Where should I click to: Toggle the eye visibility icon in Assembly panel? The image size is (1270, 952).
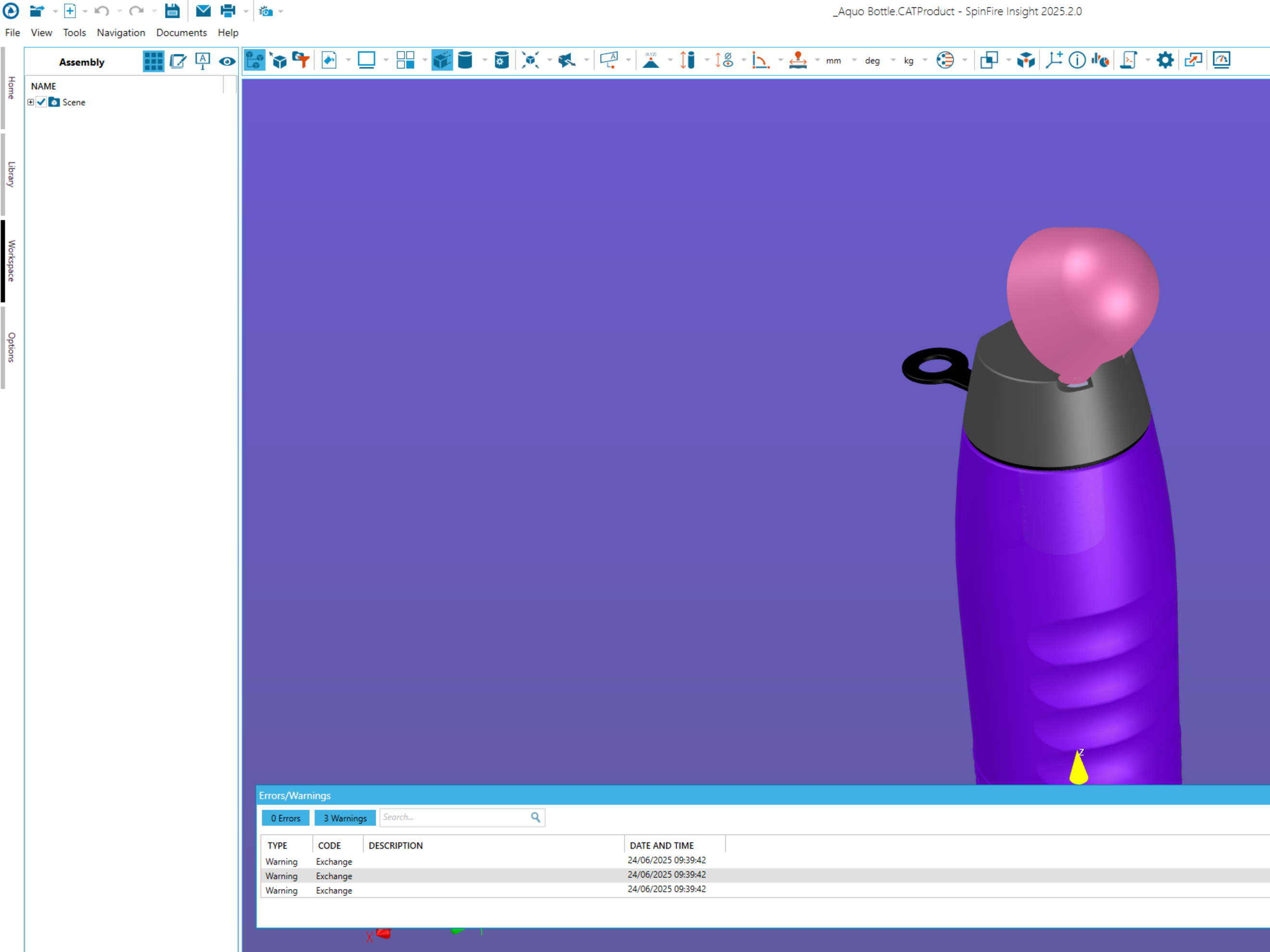coord(228,62)
